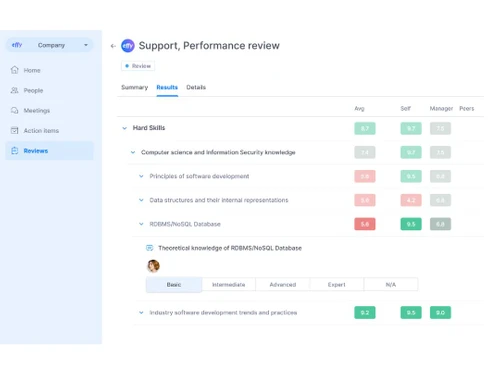This screenshot has width=500, height=375.
Task: Open the Home page link
Action: (32, 70)
